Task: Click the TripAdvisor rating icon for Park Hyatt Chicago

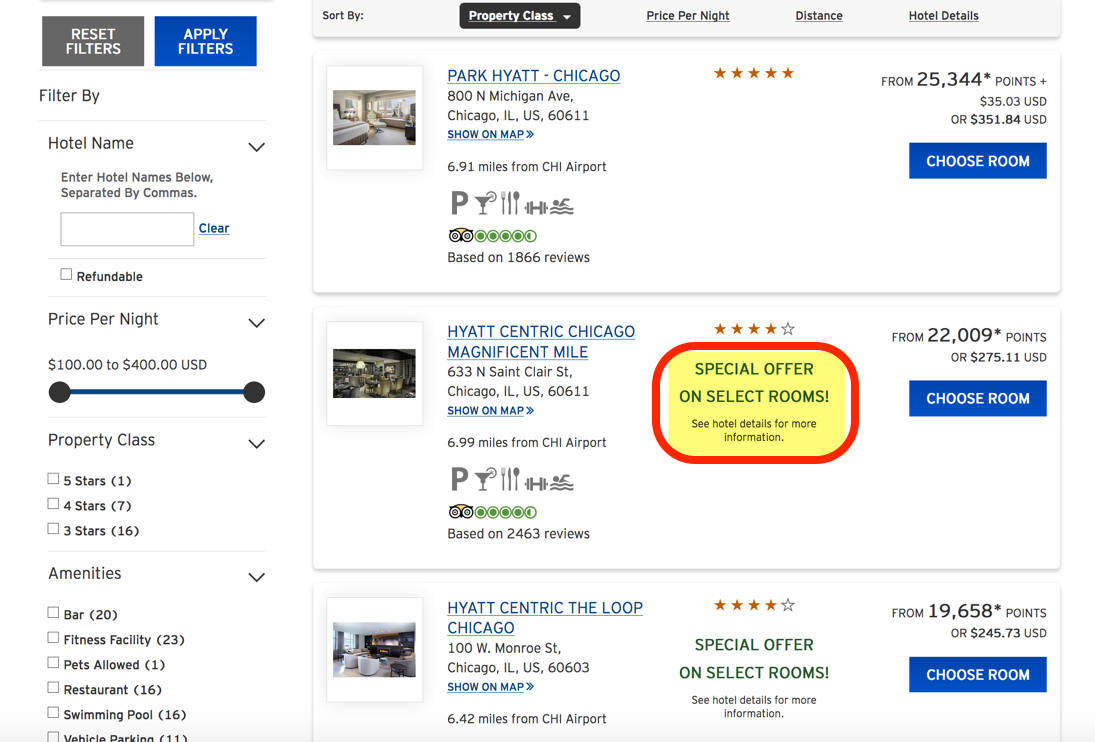Action: click(x=492, y=236)
